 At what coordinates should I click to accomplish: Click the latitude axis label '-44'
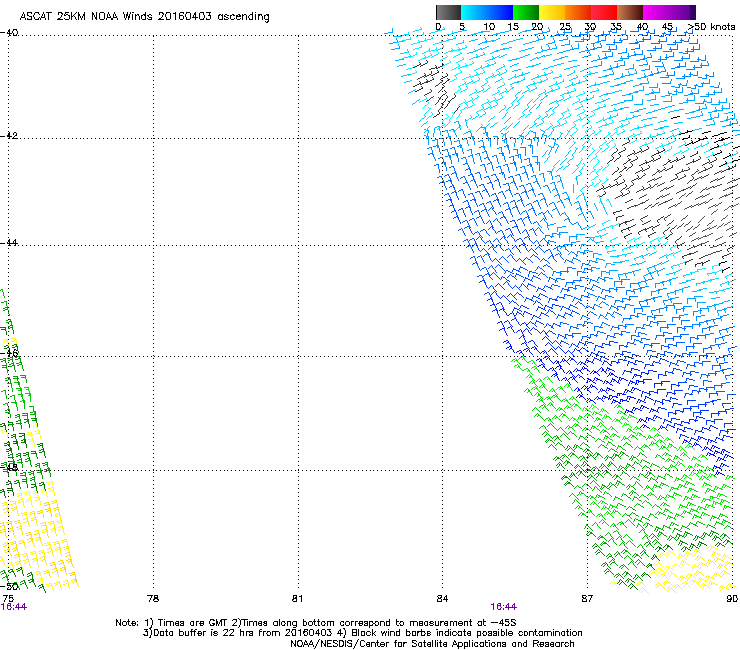9,243
